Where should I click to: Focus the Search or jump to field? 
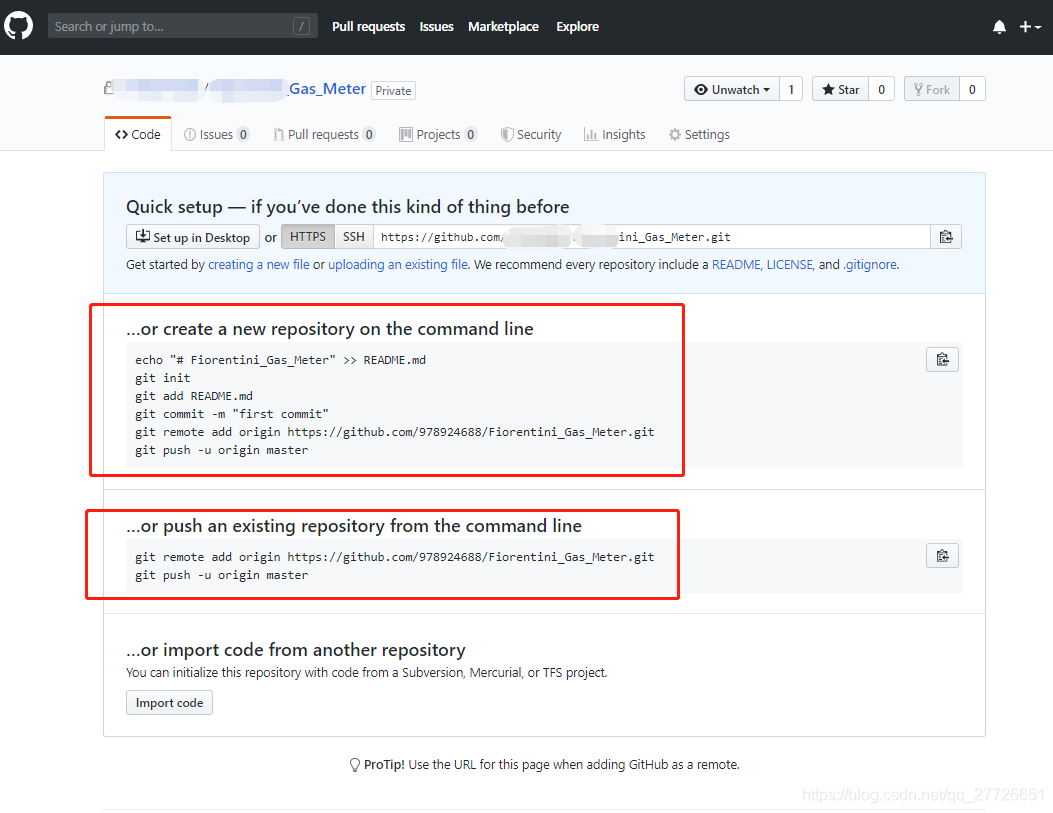(x=183, y=26)
